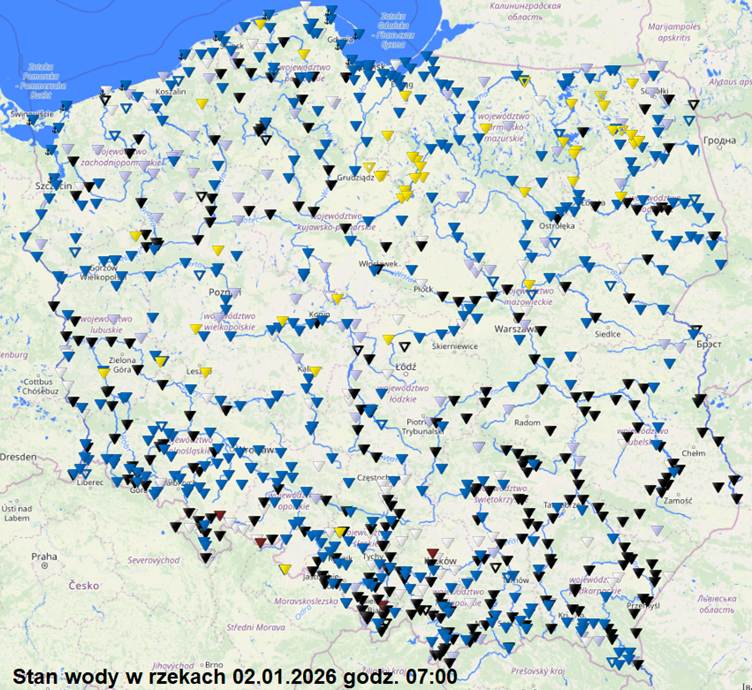Select the hollow black marker near Łódź

(x=404, y=347)
